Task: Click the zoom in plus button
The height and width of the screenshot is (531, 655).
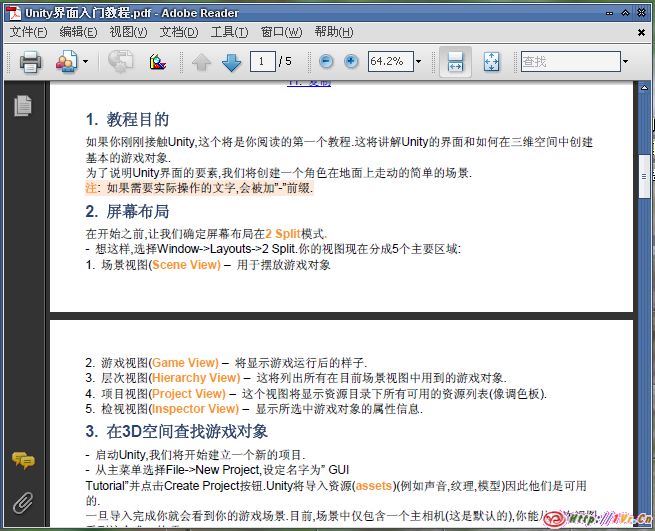Action: tap(351, 62)
